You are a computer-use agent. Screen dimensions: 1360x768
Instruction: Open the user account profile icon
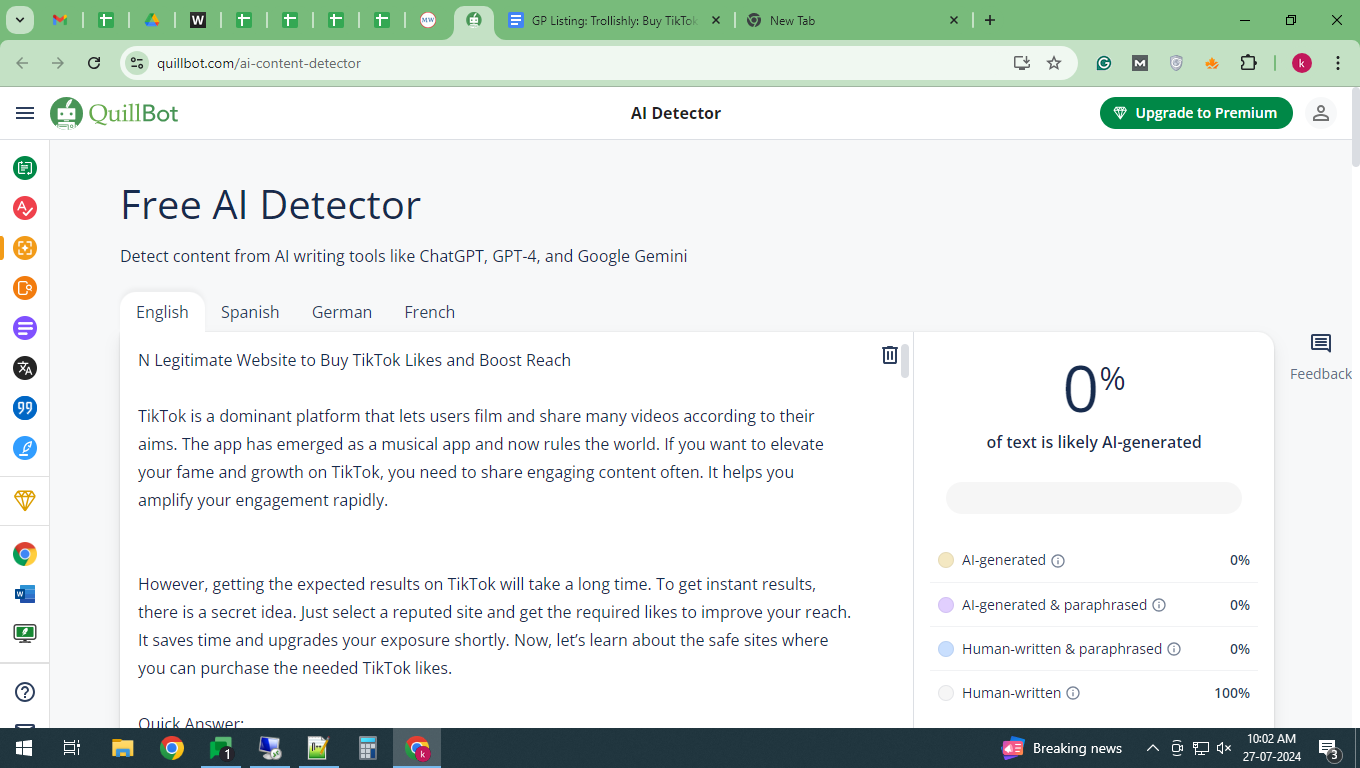pyautogui.click(x=1321, y=113)
